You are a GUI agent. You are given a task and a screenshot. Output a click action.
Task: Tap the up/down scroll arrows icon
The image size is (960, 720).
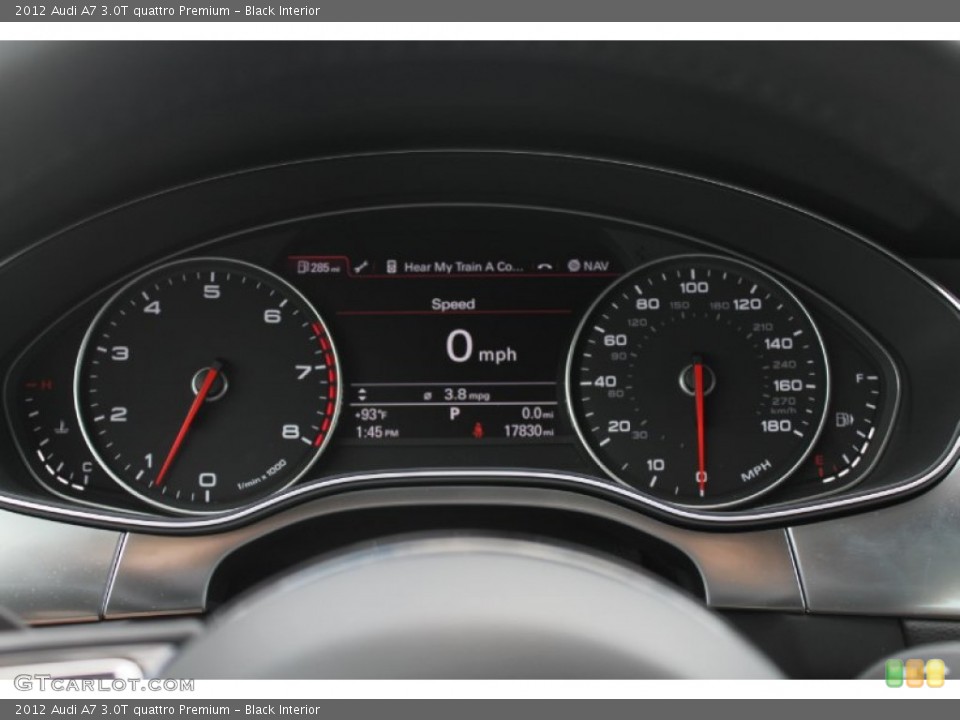(x=362, y=394)
